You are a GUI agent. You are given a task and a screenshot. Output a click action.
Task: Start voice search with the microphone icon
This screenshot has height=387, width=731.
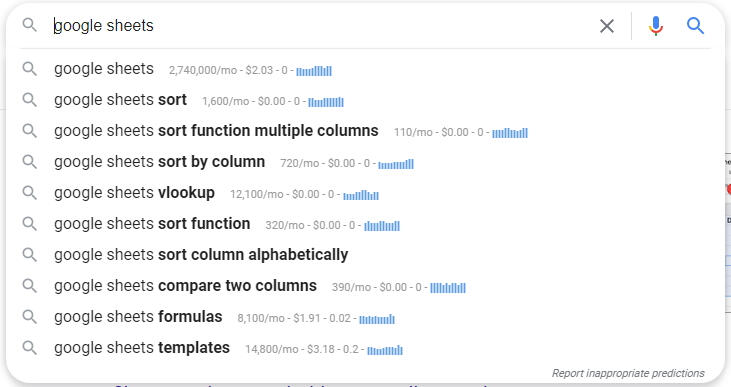click(x=655, y=26)
